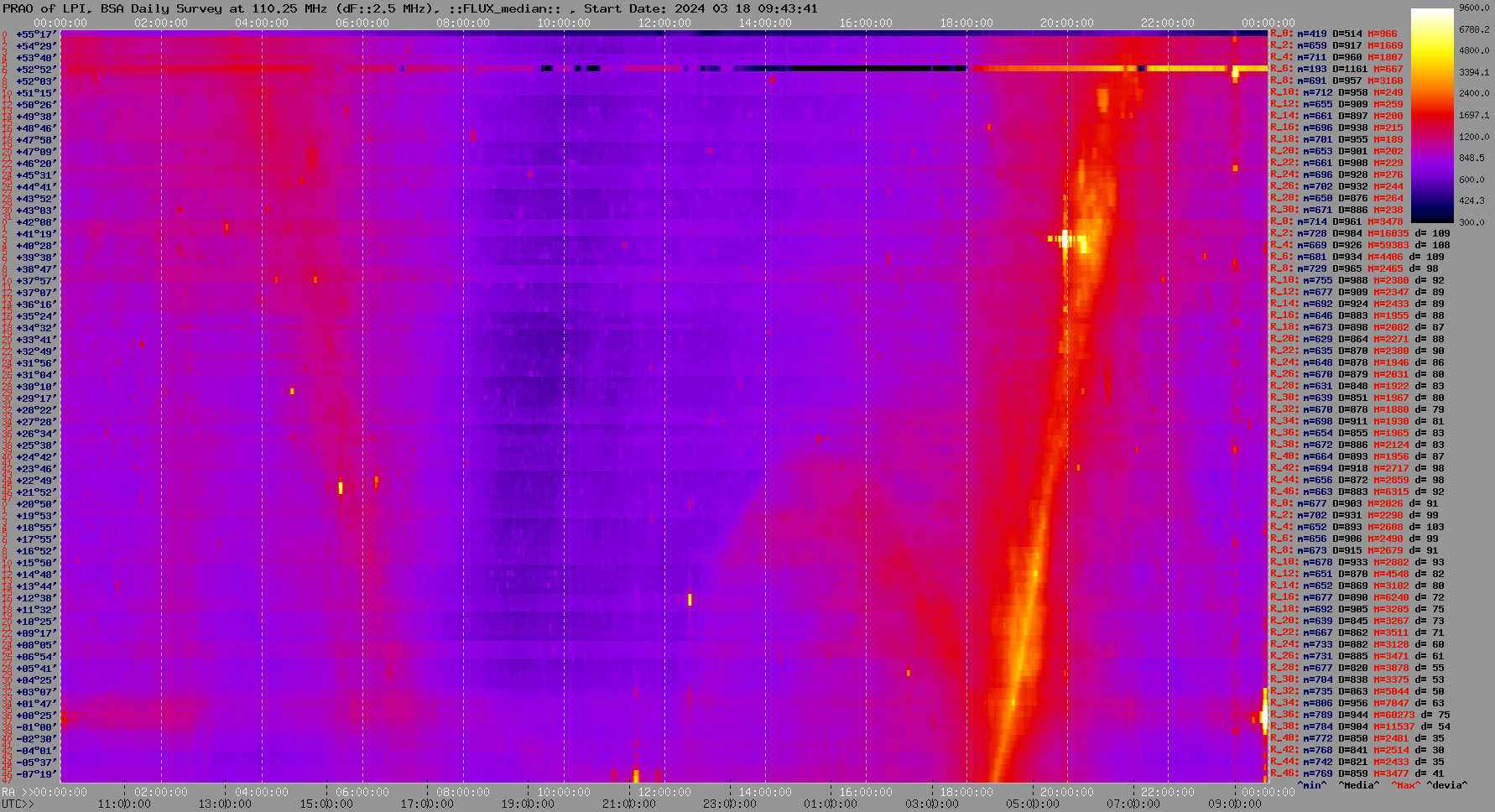Viewport: 1495px width, 812px height.
Task: Click the 424.3 color scale value
Action: [x=1472, y=200]
